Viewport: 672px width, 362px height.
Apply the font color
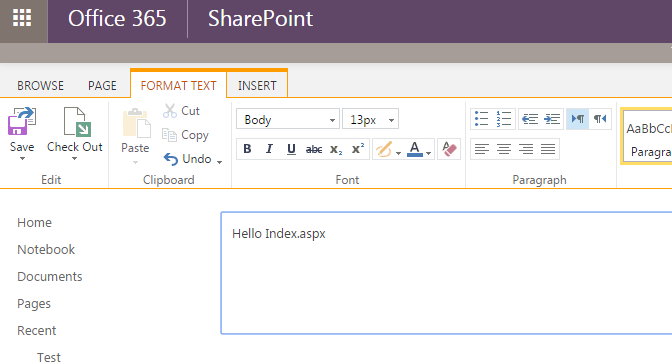(x=414, y=149)
